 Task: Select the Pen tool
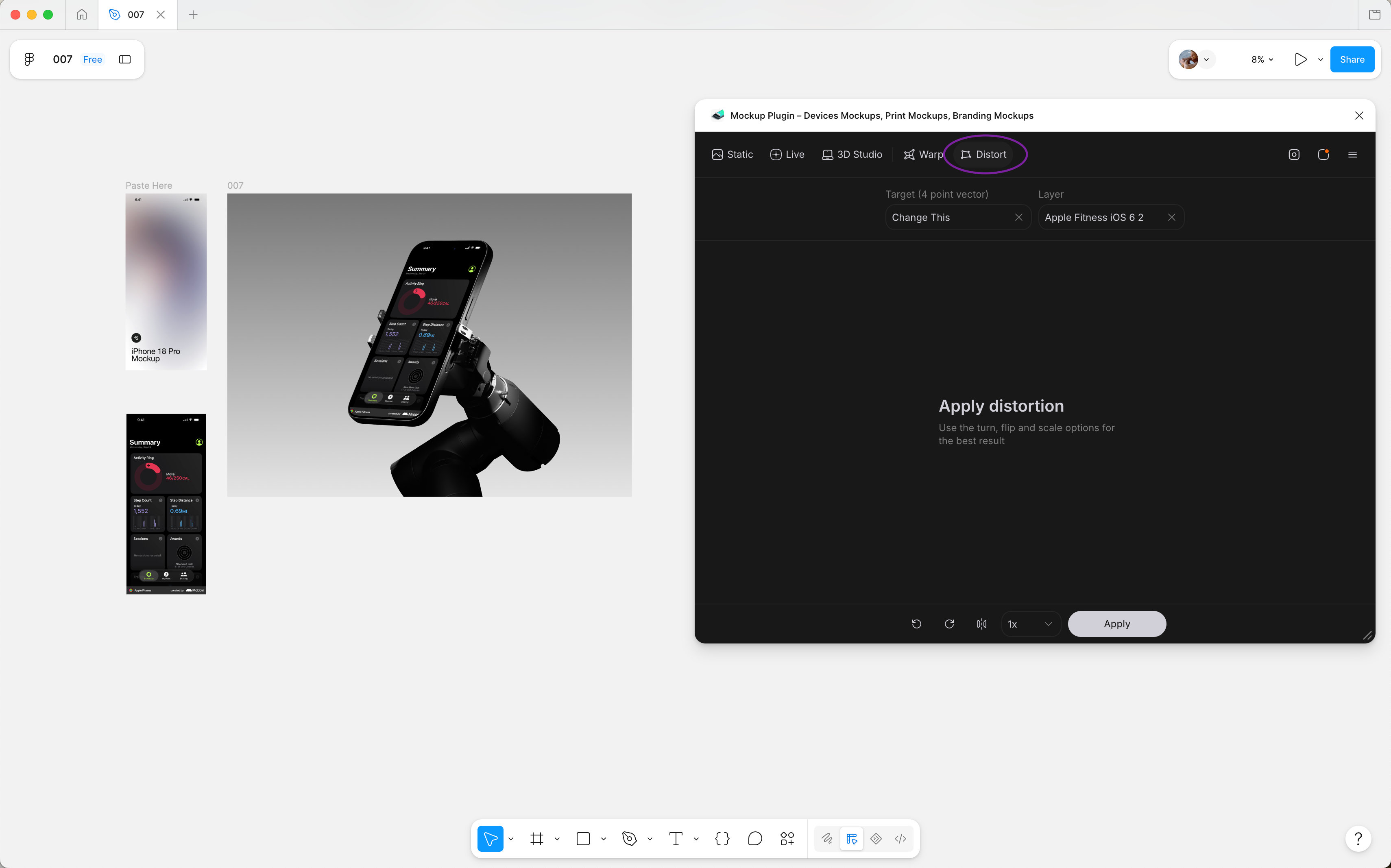click(x=630, y=839)
